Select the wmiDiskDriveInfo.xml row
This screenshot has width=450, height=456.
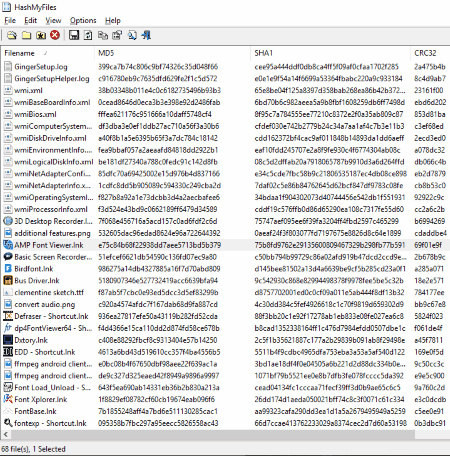tap(225, 138)
